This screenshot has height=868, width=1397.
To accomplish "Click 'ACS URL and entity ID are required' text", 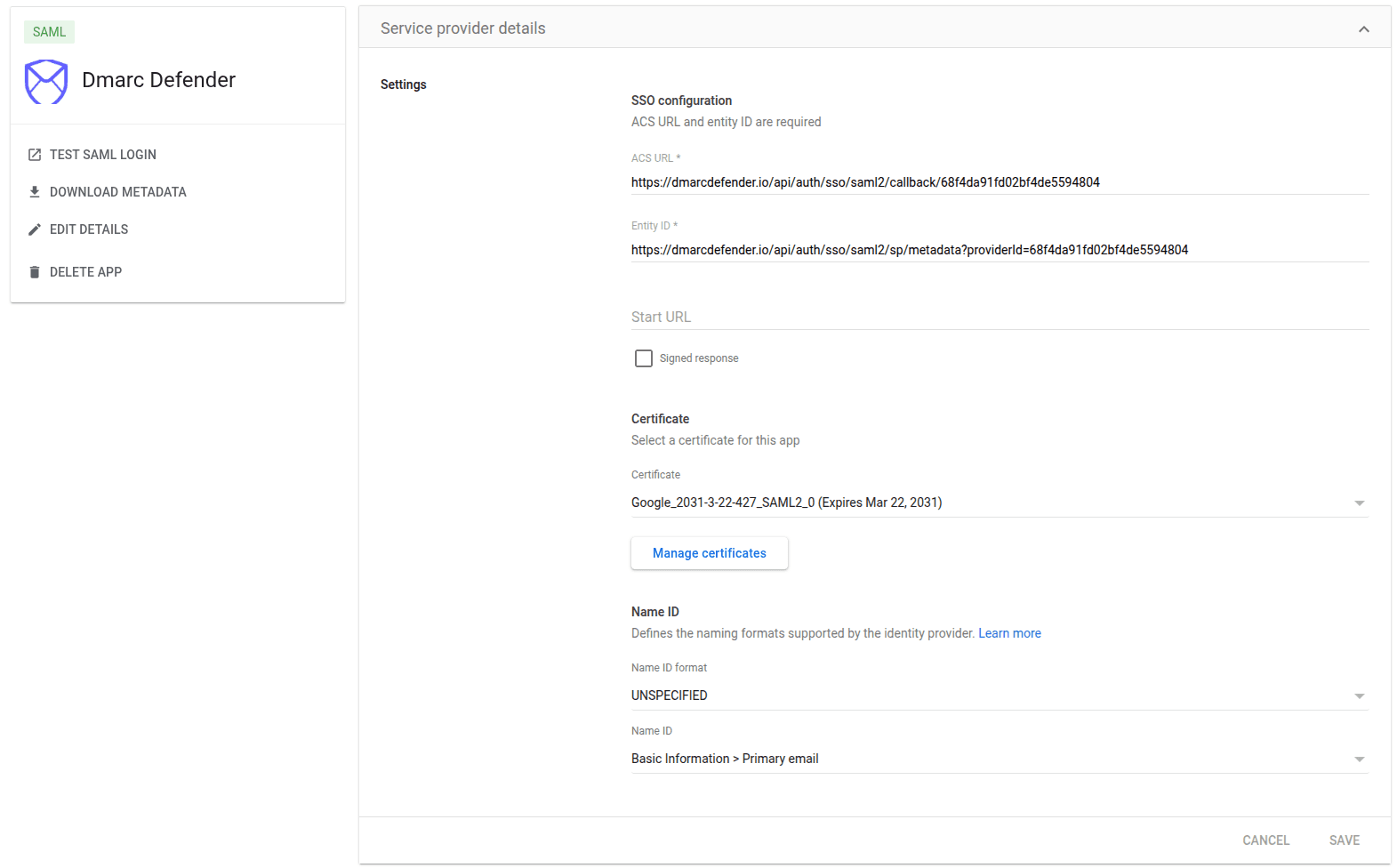I will coord(726,122).
